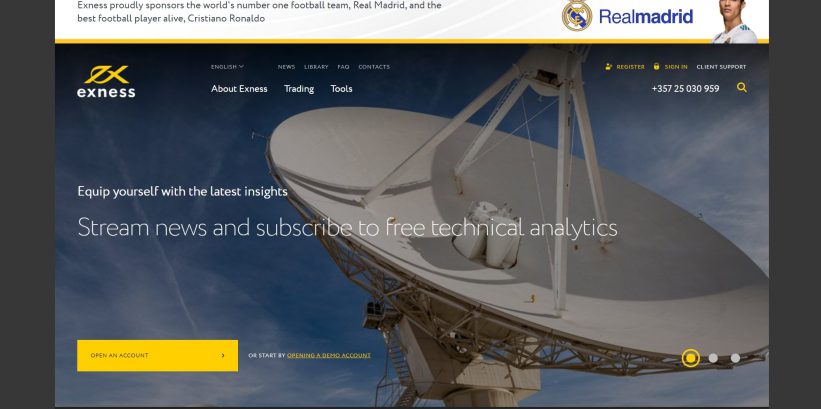Open the FAQ link
Image resolution: width=821 pixels, height=409 pixels.
coord(343,67)
